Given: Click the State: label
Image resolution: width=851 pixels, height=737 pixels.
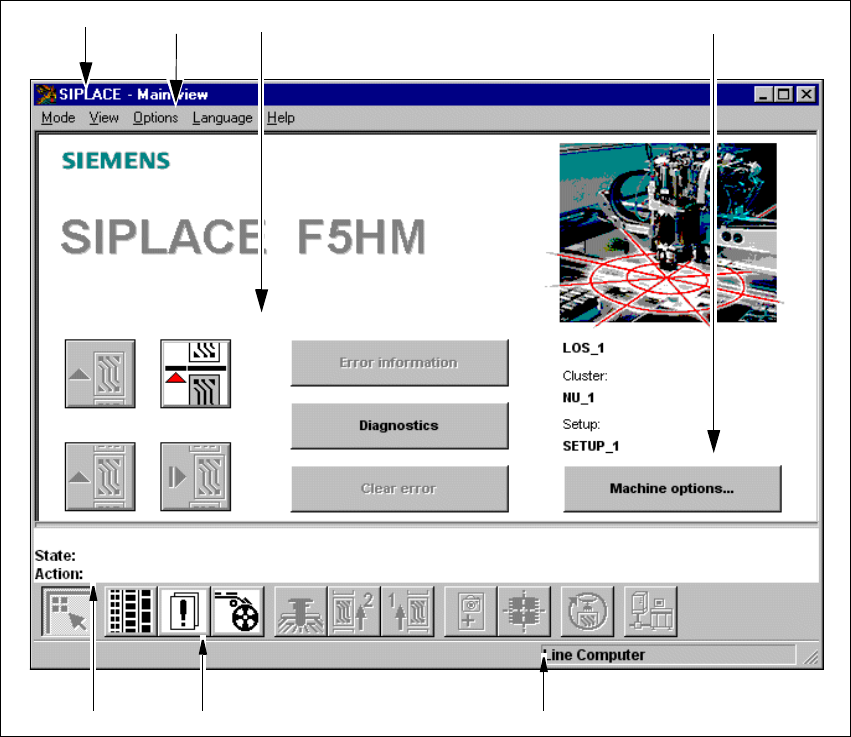Looking at the screenshot, I should (x=55, y=556).
